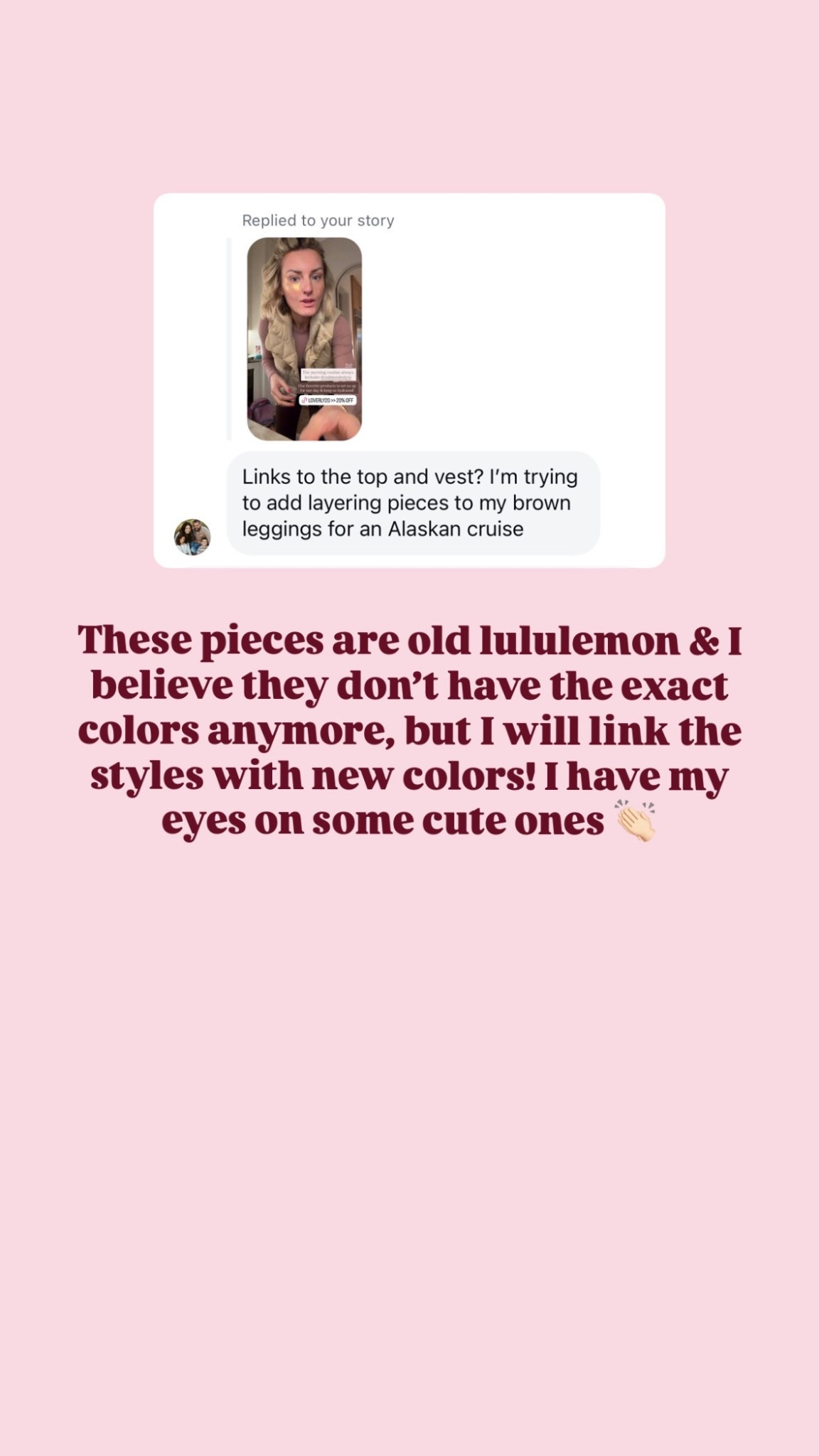
Task: Tap the chain-link icon on the LOVERLY20 sticker
Action: click(304, 400)
